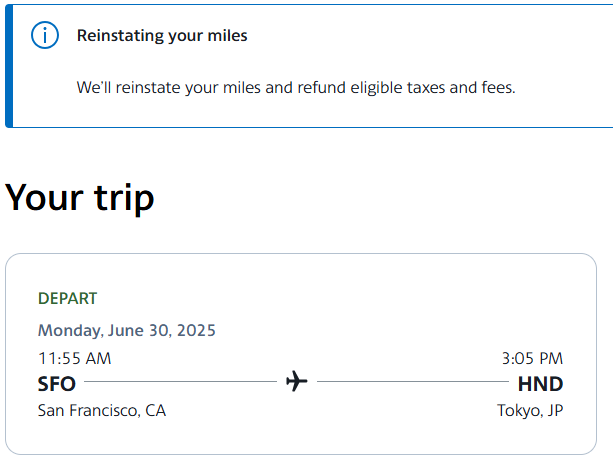Click the 11:55 AM departure time

point(74,358)
